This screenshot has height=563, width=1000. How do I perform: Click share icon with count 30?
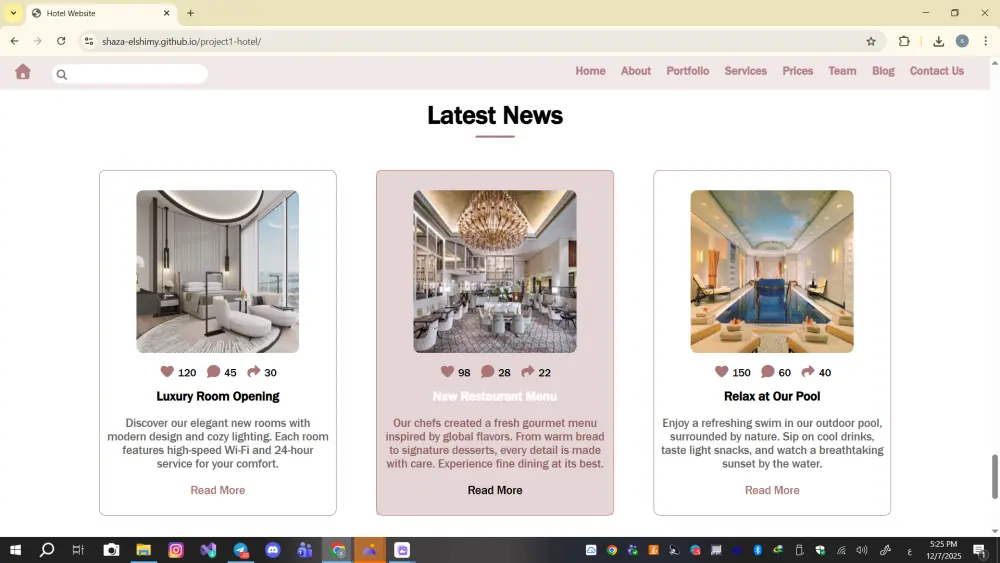(254, 371)
